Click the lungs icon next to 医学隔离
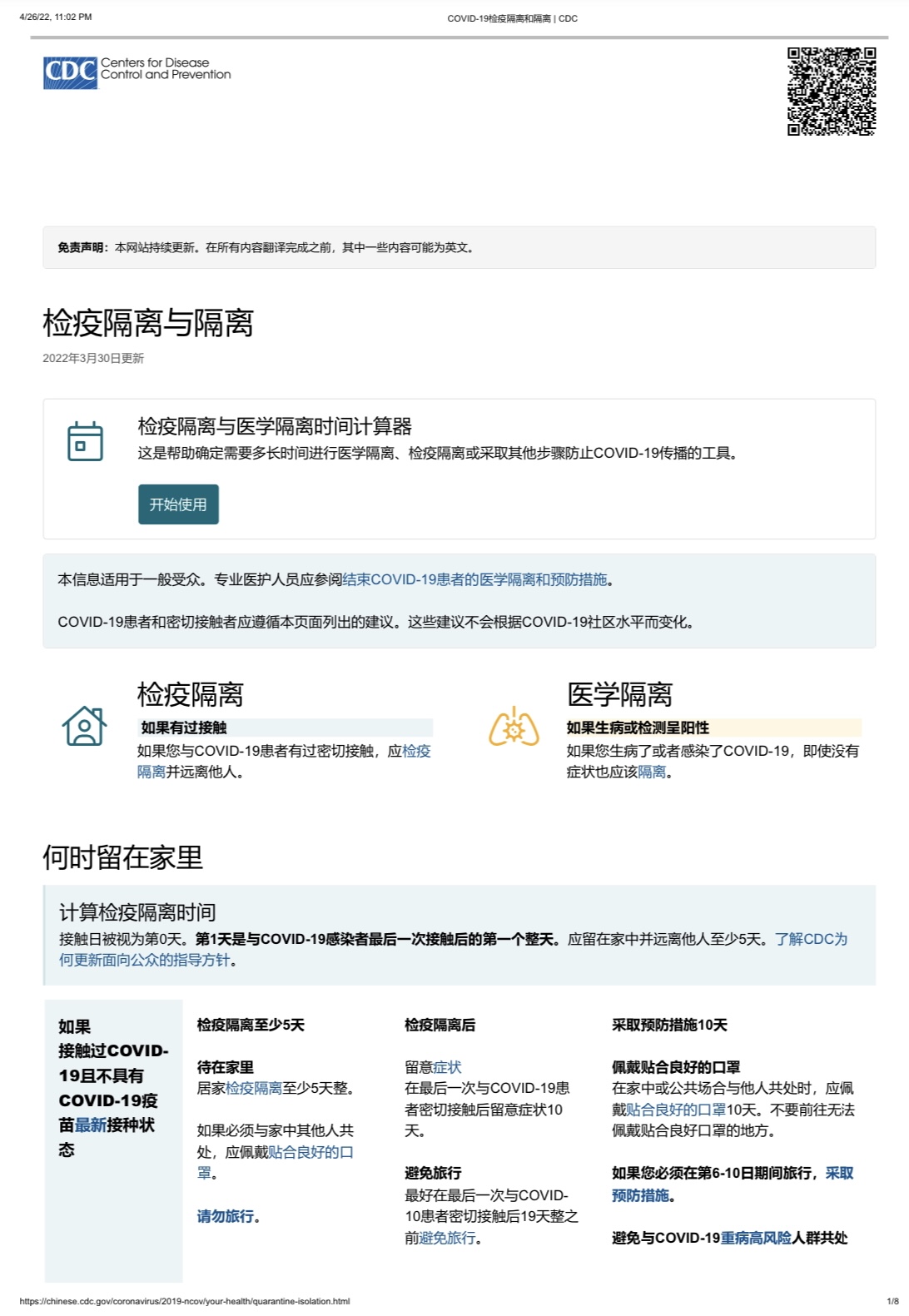Screen dimensions: 909x1316 coord(514,727)
